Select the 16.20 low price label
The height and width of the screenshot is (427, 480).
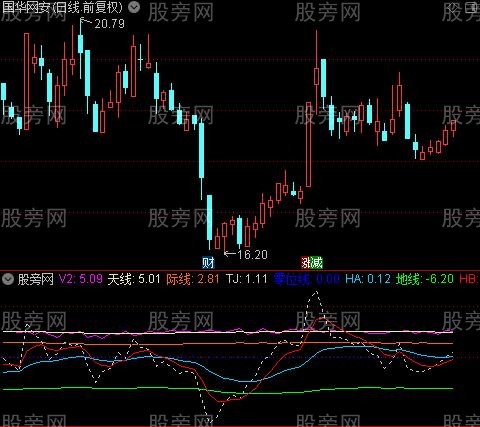252,255
